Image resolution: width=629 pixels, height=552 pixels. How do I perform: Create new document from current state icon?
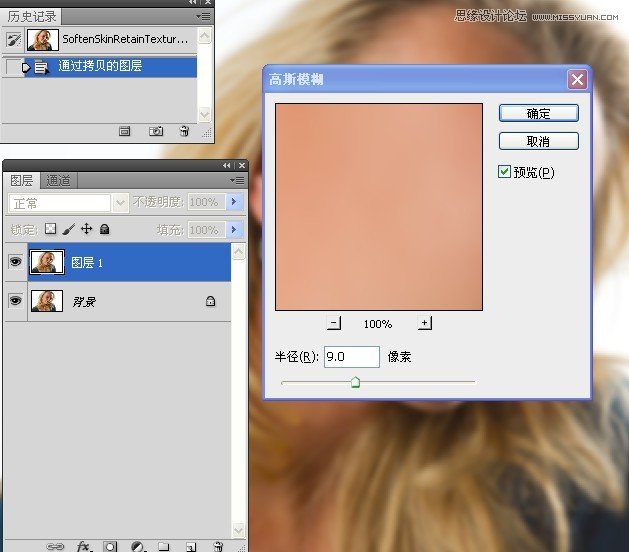click(125, 131)
